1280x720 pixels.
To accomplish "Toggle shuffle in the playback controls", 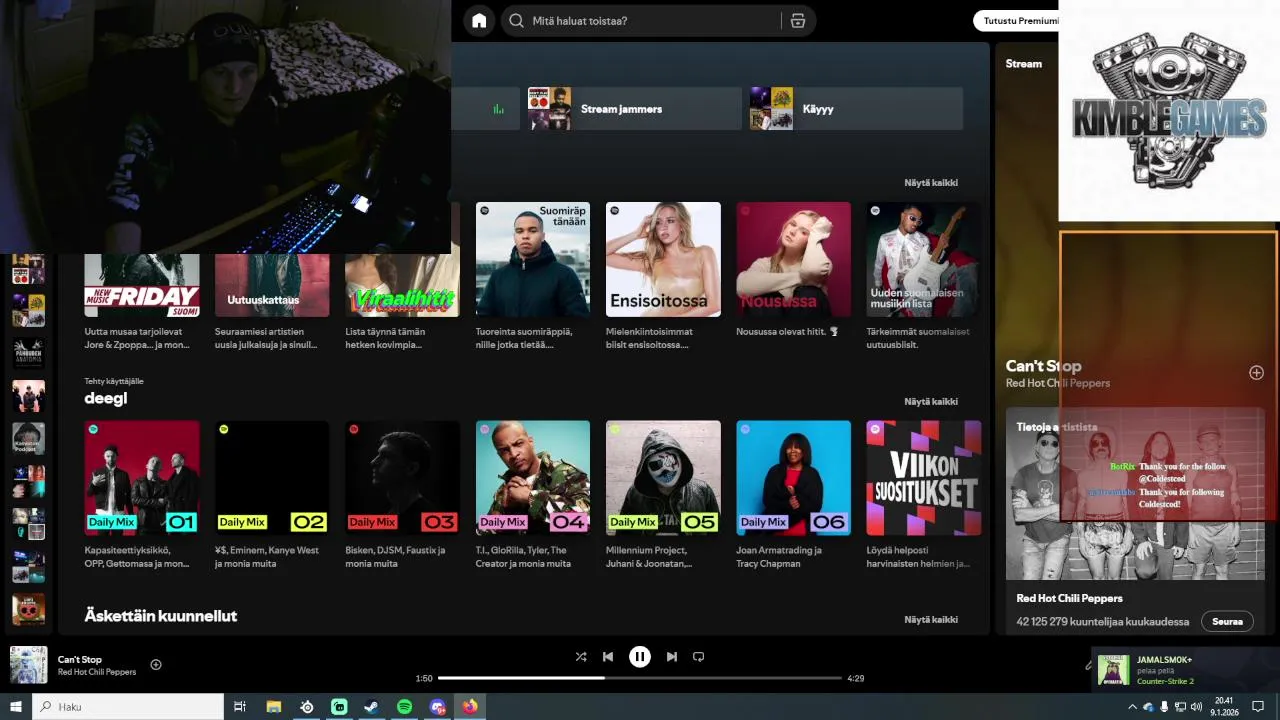I will [x=581, y=657].
